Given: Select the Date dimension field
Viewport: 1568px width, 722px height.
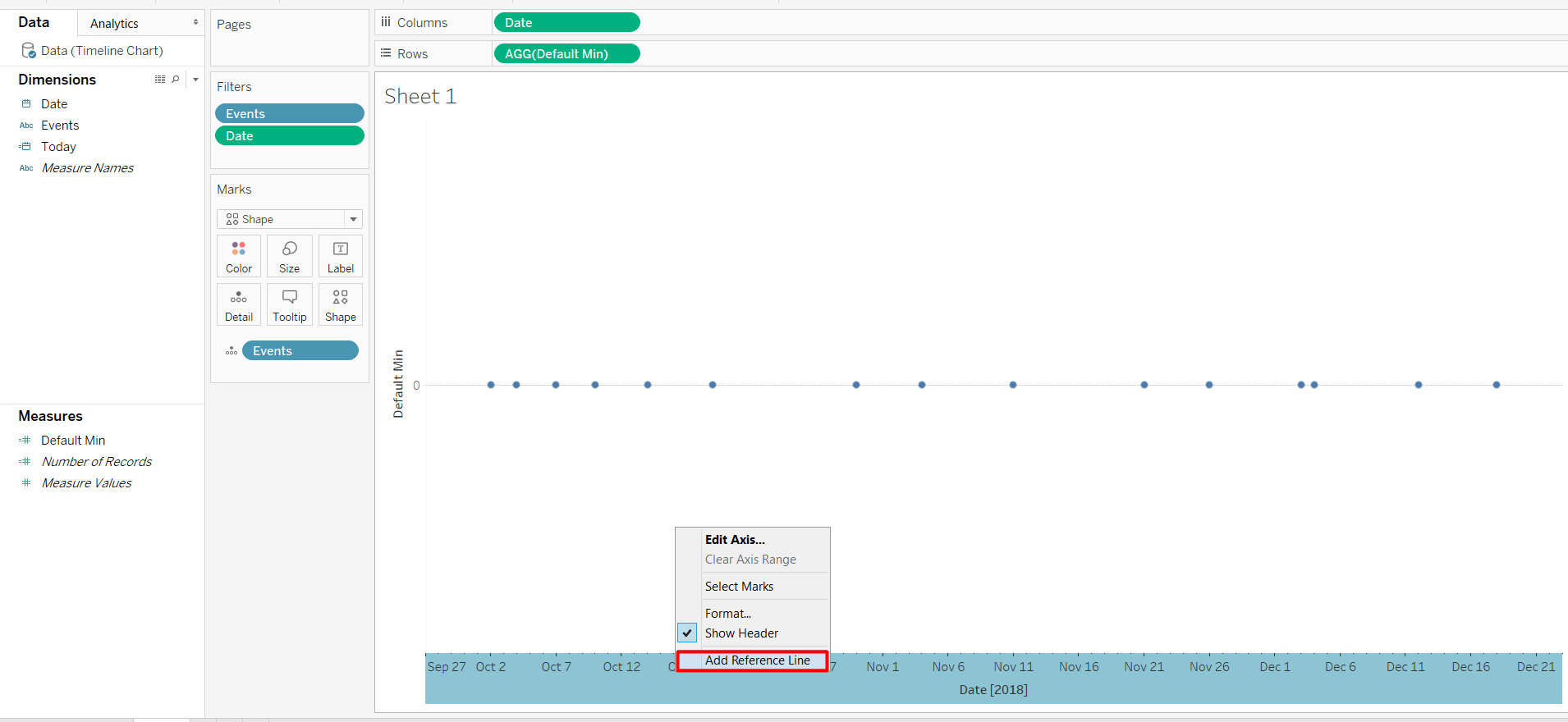Looking at the screenshot, I should tap(54, 104).
